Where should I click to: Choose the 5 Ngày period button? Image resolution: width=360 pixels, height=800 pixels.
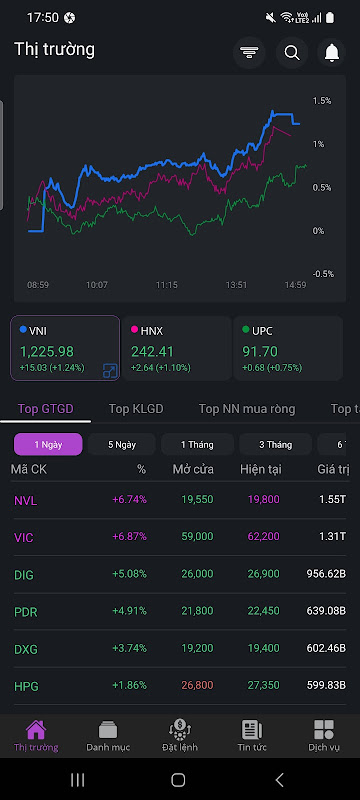click(x=121, y=444)
